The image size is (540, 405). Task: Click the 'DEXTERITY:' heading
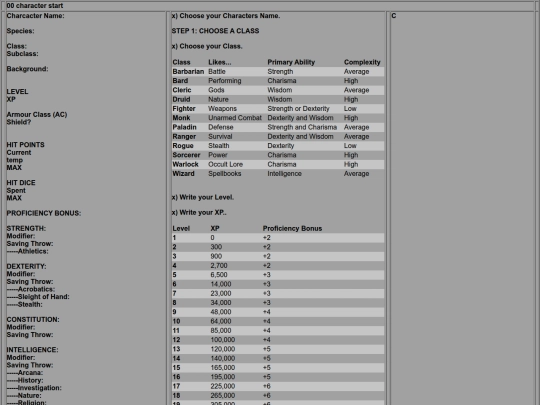(x=27, y=266)
